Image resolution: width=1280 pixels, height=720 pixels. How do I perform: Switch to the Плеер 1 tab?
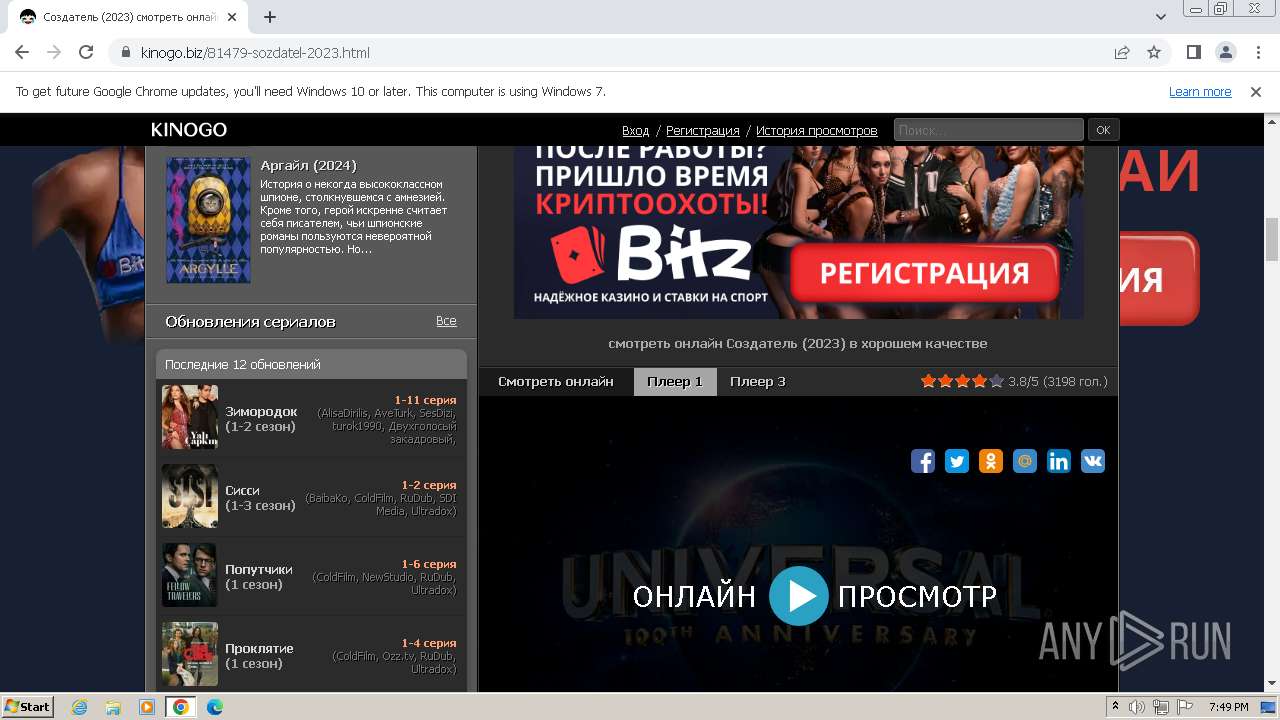click(675, 381)
